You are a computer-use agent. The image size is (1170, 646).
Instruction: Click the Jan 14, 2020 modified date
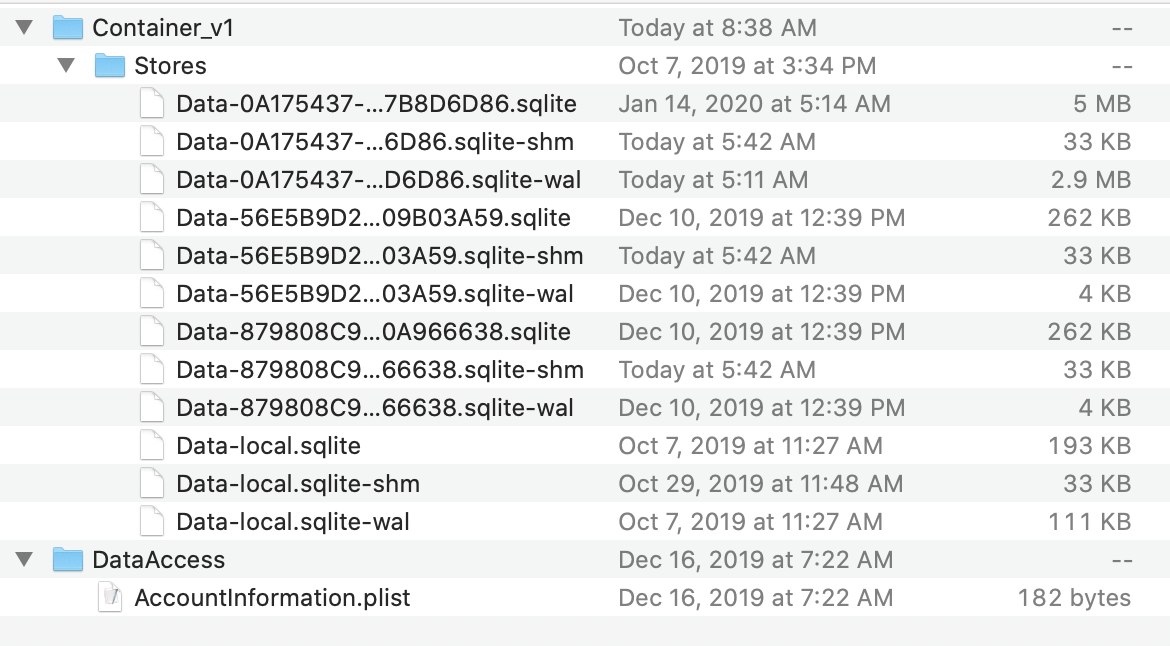754,104
